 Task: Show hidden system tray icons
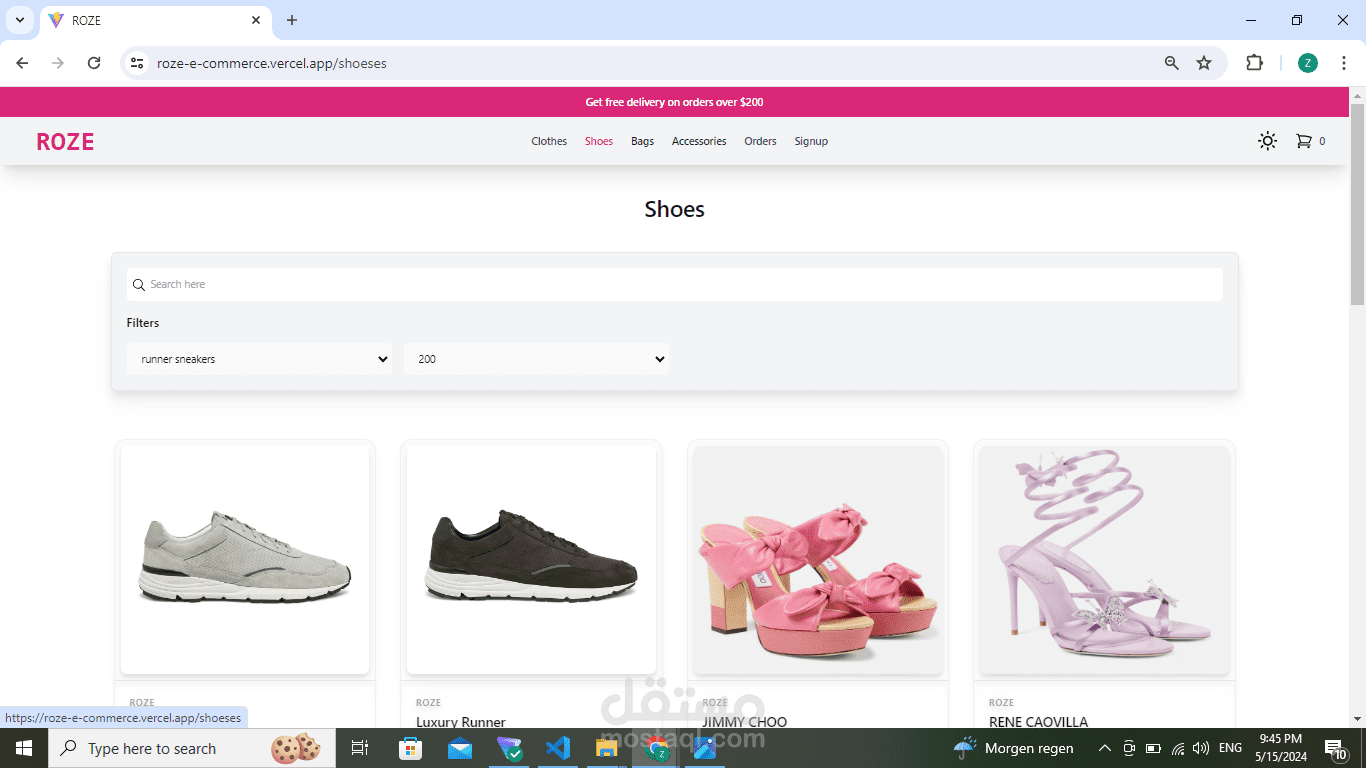pos(1104,748)
